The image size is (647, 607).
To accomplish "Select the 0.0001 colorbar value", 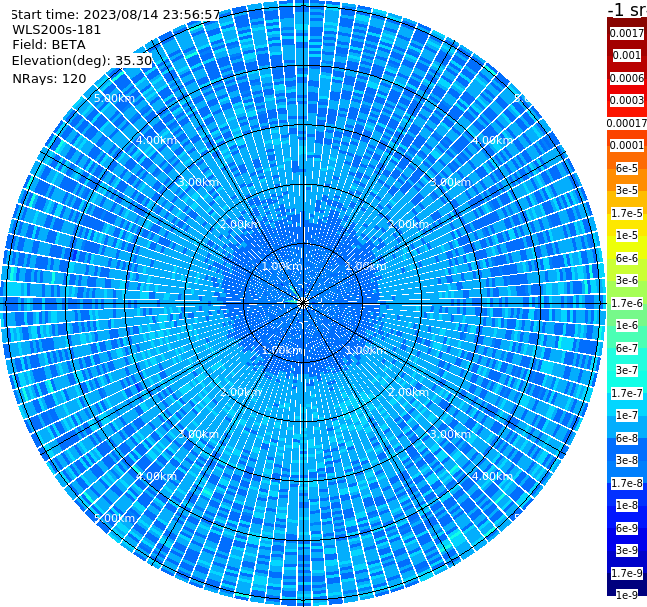I will [627, 145].
